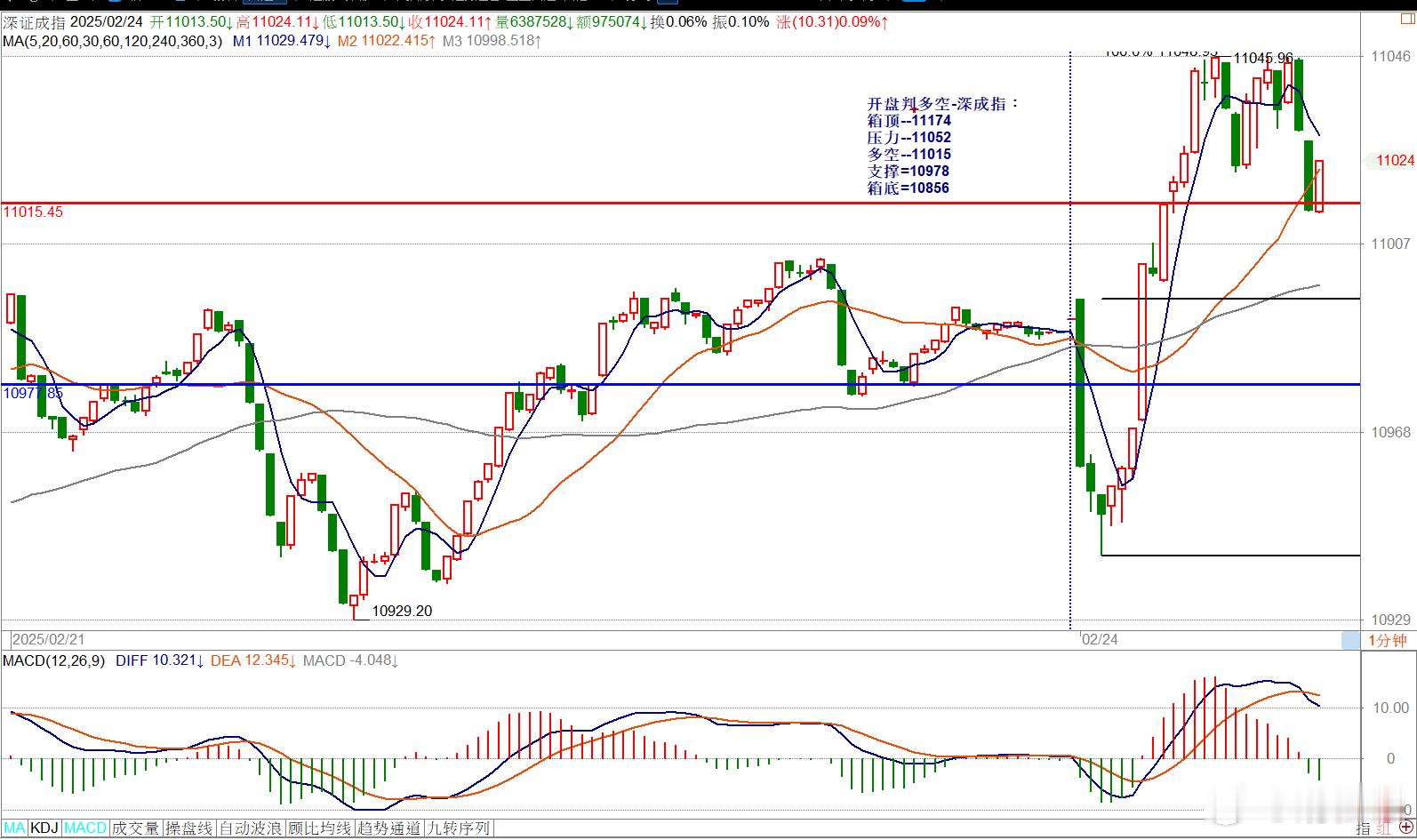Click the 多空--11015 annotation line

pyautogui.click(x=909, y=155)
